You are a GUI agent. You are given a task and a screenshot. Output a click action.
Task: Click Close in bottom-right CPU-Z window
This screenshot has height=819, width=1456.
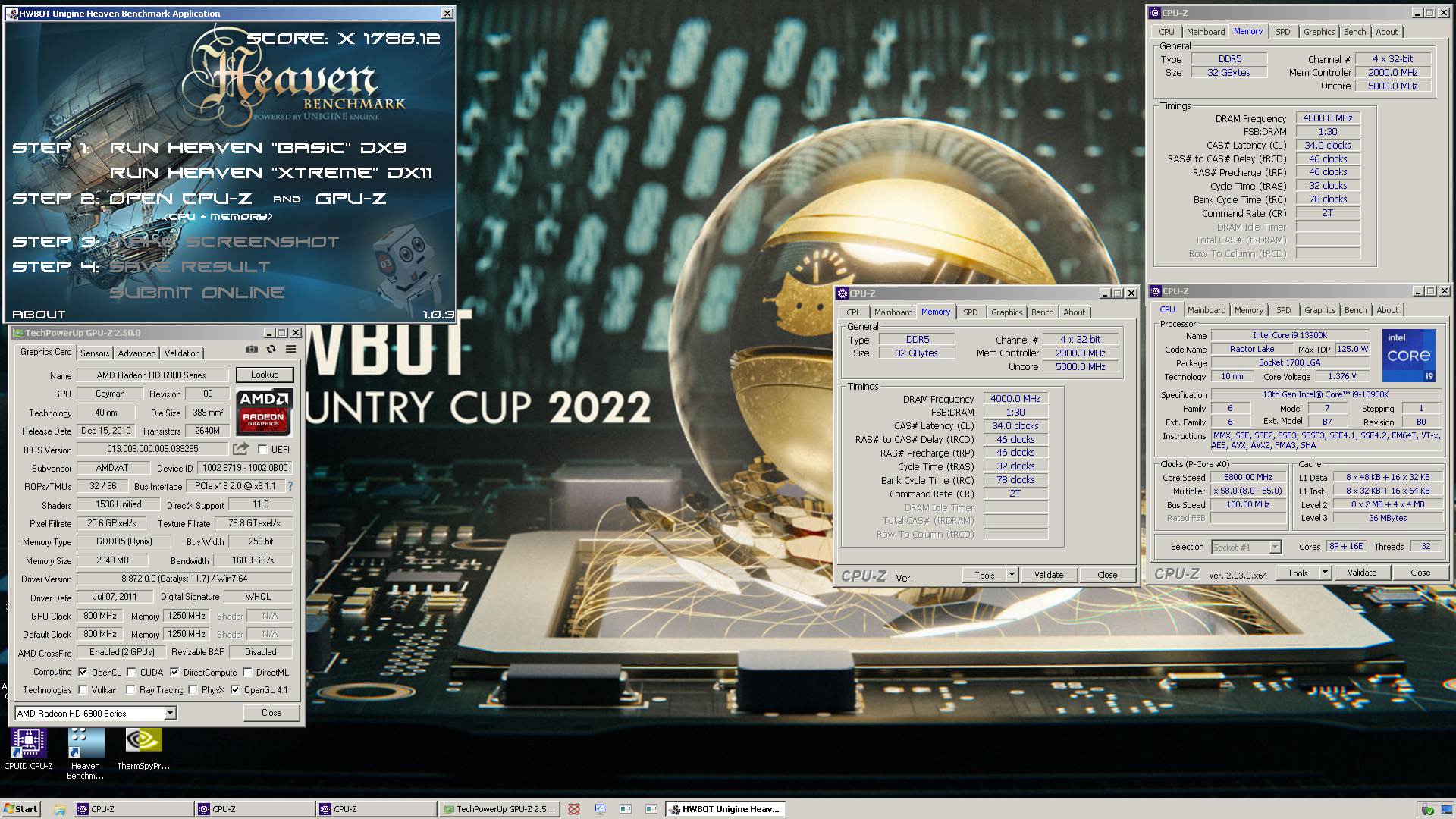(1420, 573)
